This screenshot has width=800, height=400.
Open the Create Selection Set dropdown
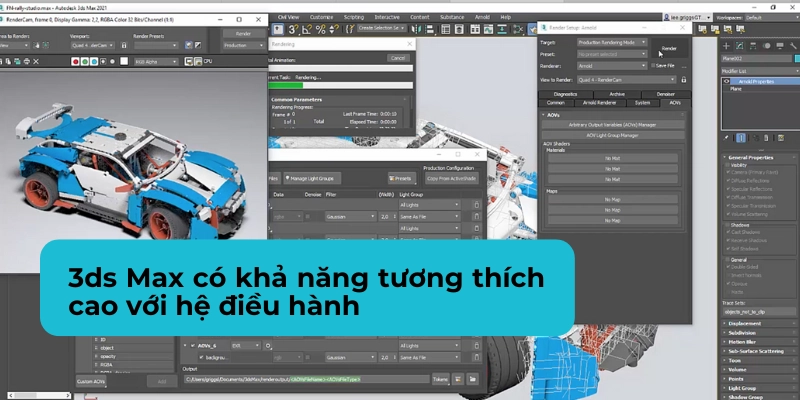pyautogui.click(x=381, y=28)
